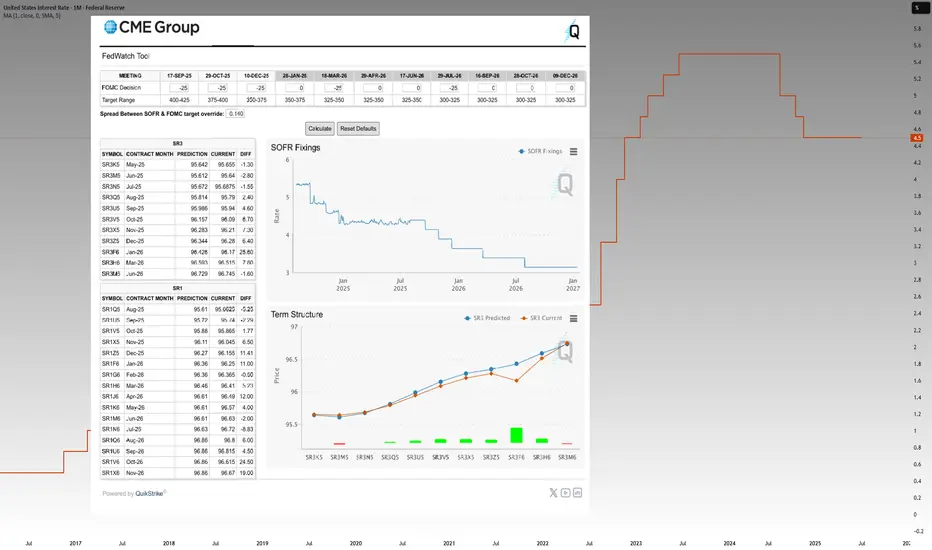The width and height of the screenshot is (932, 550).
Task: Toggle SOFR Fixings series in legend
Action: pos(540,152)
